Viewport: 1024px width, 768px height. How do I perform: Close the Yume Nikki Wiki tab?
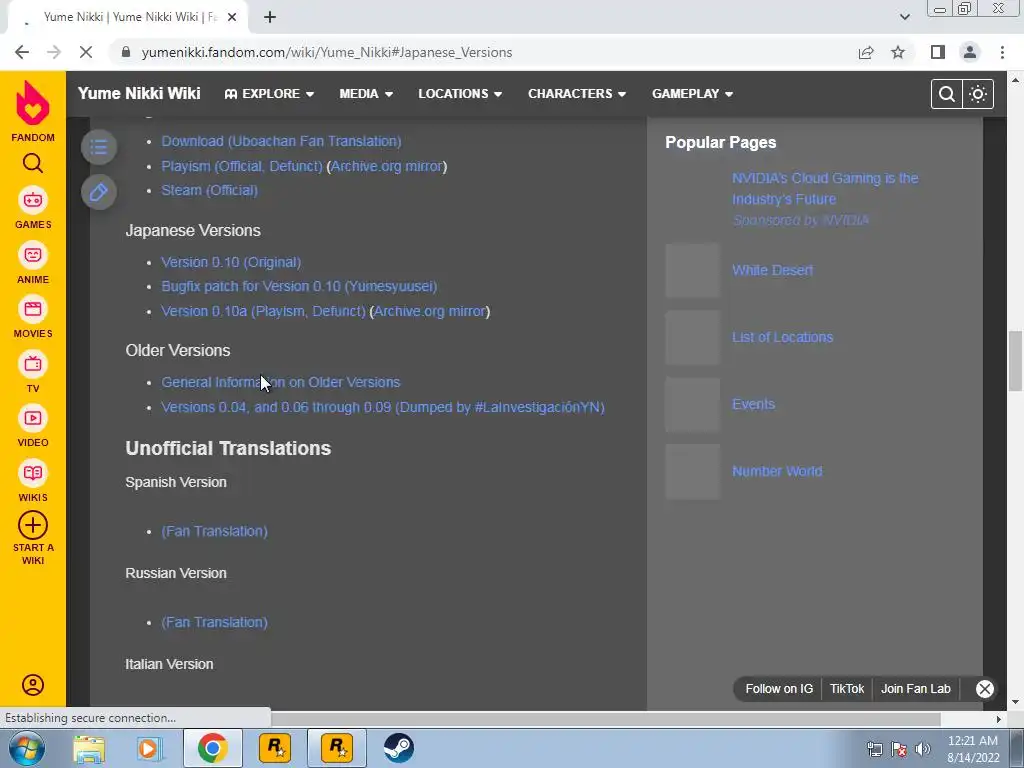pos(232,17)
